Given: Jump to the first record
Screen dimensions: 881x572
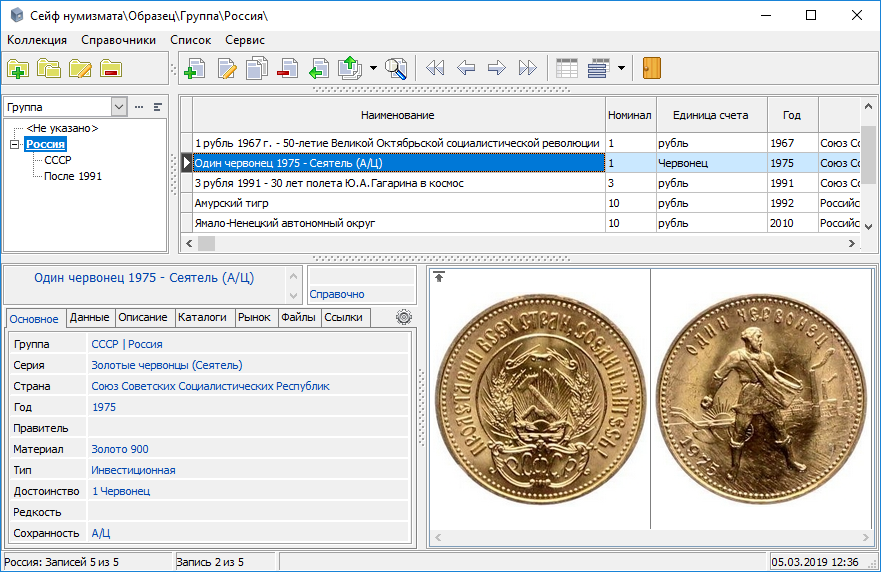Looking at the screenshot, I should pyautogui.click(x=435, y=68).
